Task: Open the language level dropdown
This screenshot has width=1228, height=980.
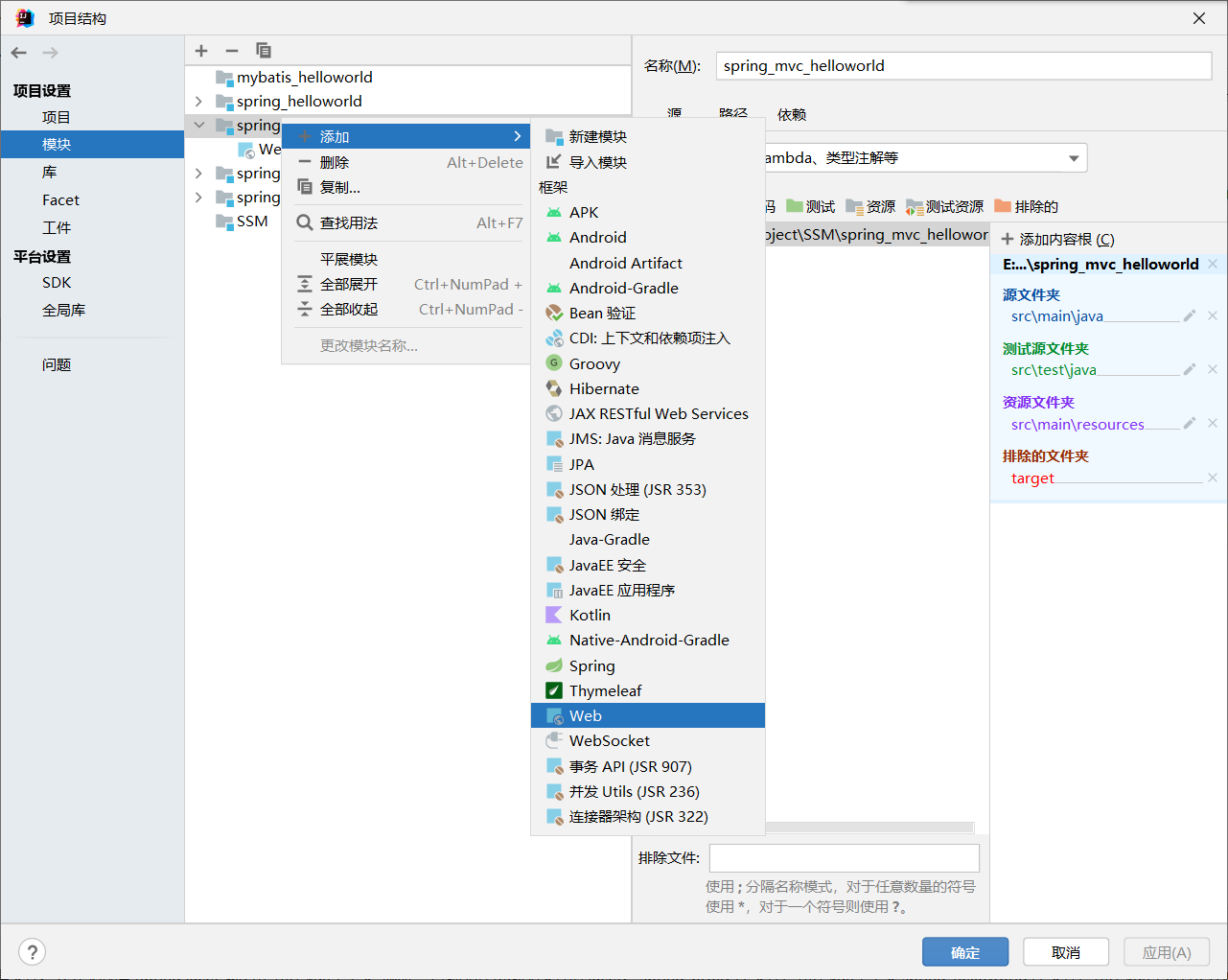Action: point(1074,158)
